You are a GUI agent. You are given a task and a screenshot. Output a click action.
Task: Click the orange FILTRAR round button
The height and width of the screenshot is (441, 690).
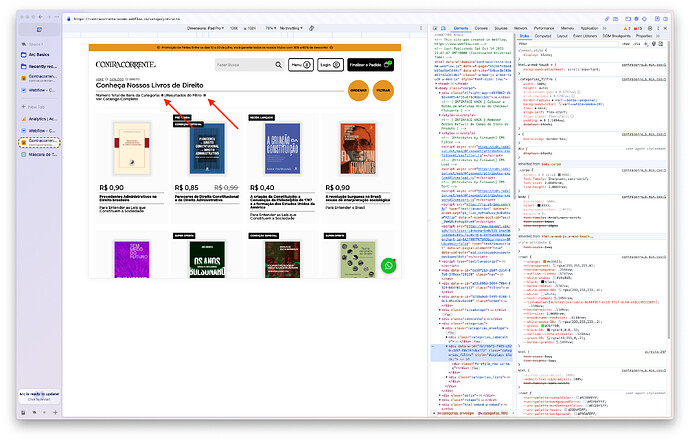(x=383, y=90)
